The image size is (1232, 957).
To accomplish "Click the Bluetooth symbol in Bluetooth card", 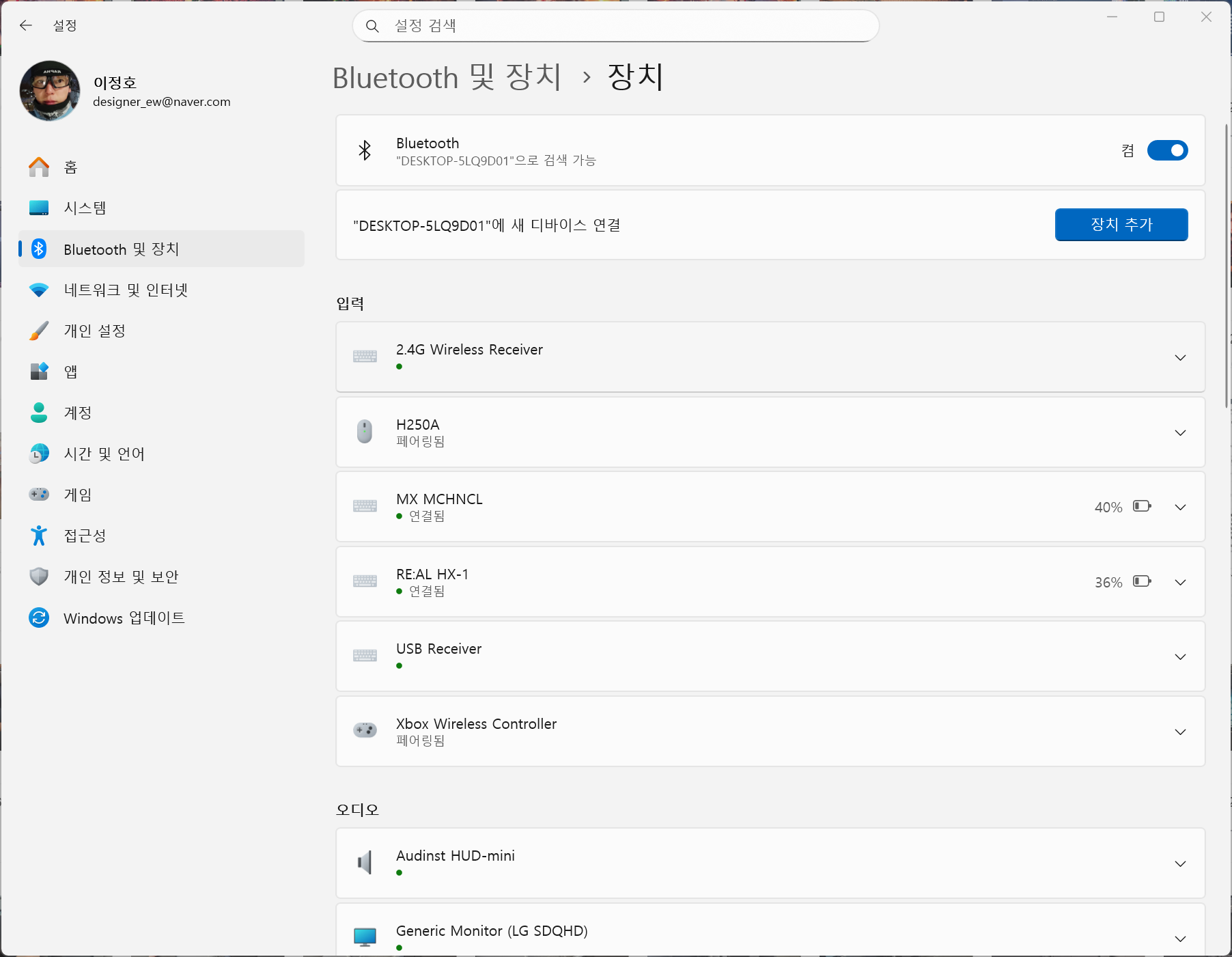I will click(x=365, y=150).
